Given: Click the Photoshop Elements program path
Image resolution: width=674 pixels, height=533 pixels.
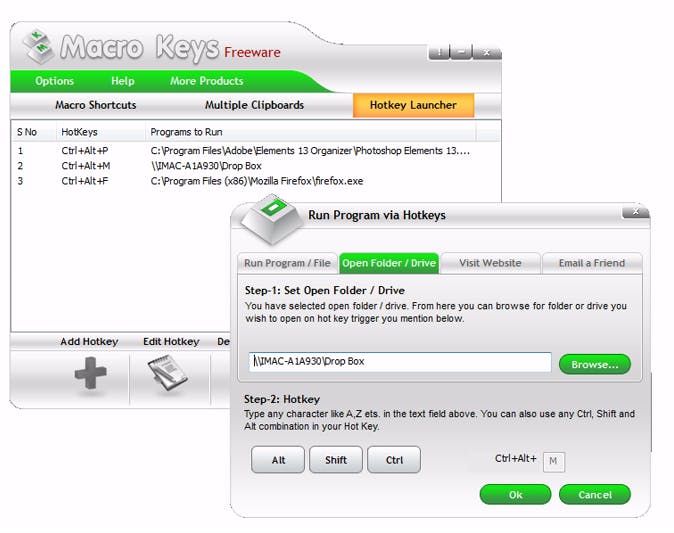Looking at the screenshot, I should point(310,151).
